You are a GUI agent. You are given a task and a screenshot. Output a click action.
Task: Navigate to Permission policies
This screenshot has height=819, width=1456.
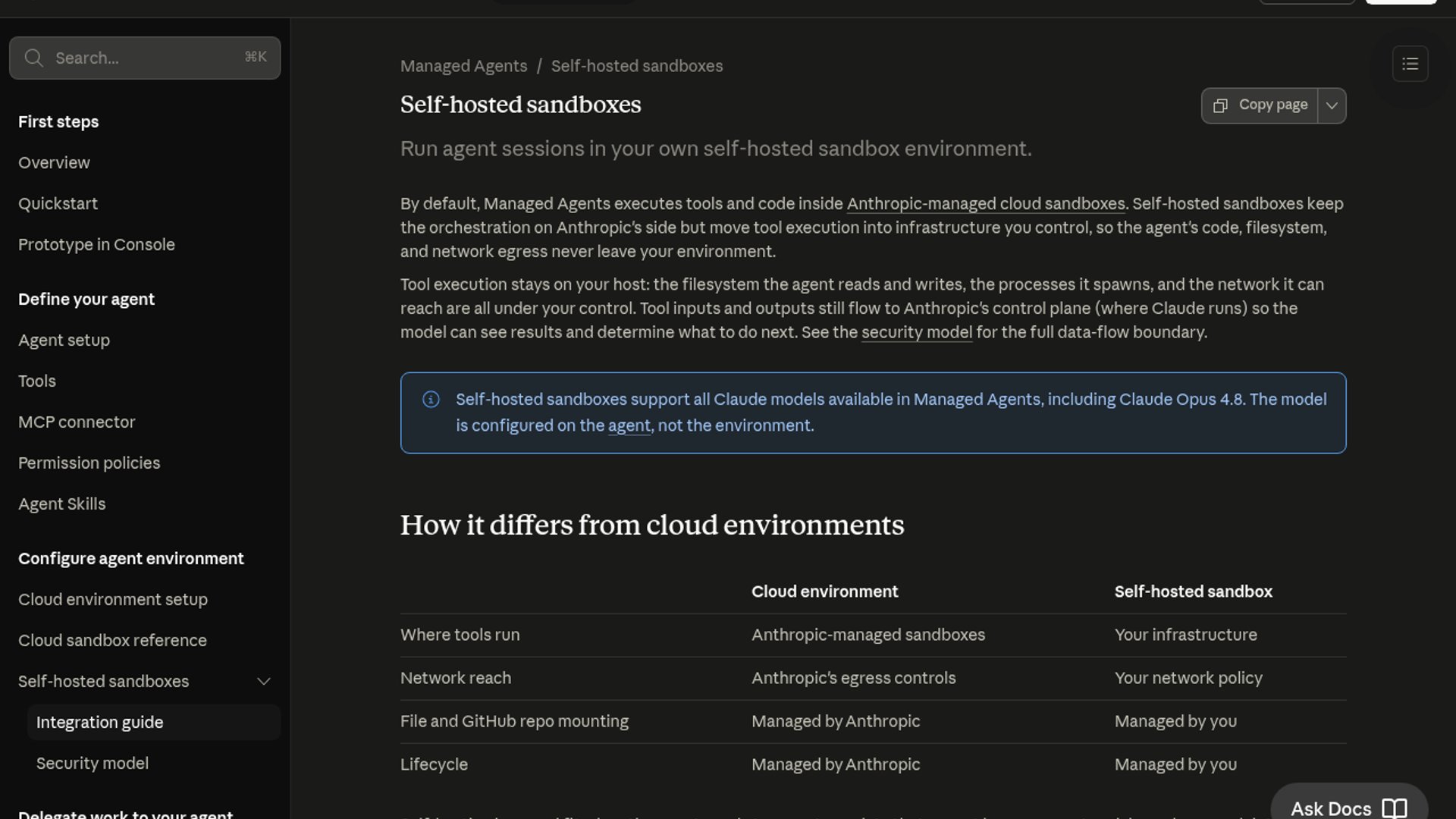point(89,463)
